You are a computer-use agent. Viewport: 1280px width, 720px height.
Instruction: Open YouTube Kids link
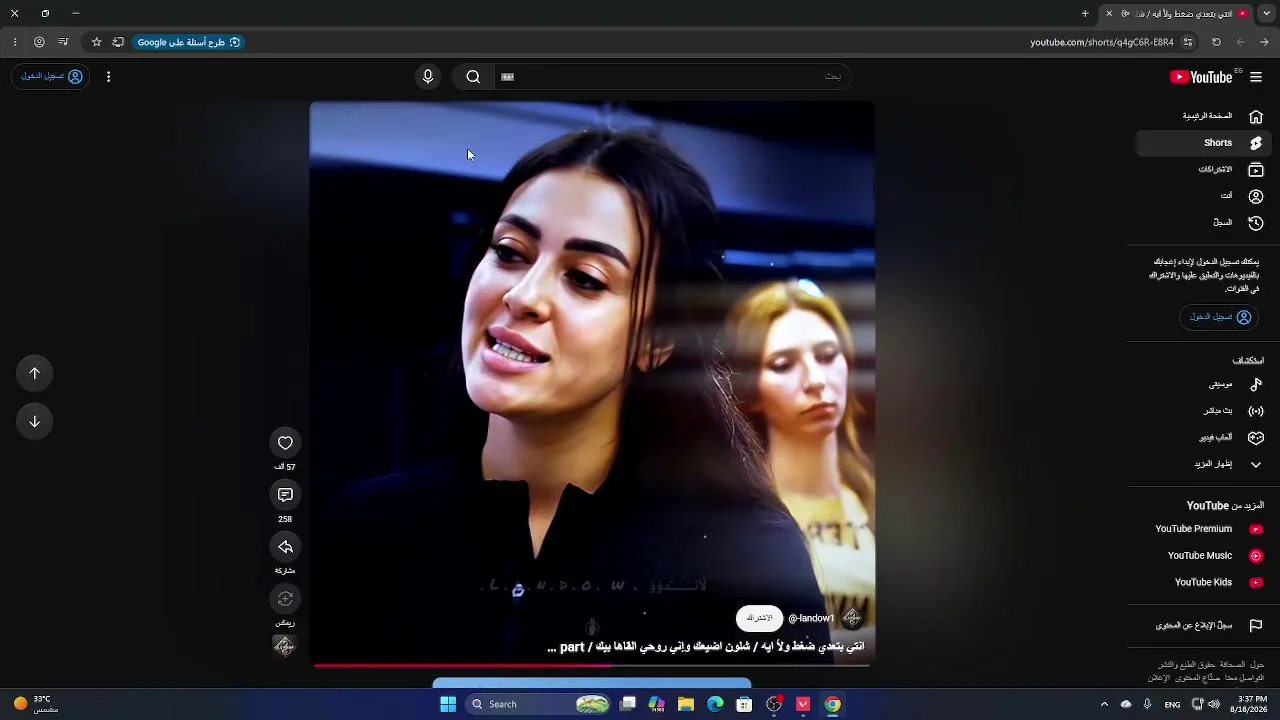coord(1204,582)
